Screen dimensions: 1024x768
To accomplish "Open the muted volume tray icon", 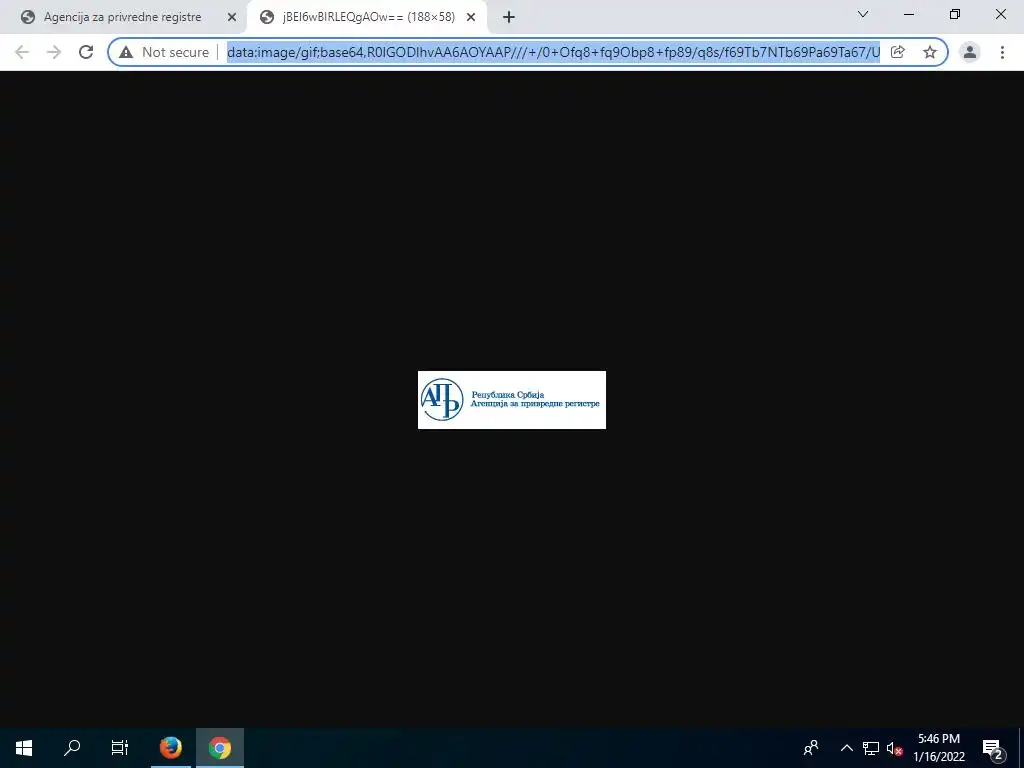I will click(x=894, y=748).
